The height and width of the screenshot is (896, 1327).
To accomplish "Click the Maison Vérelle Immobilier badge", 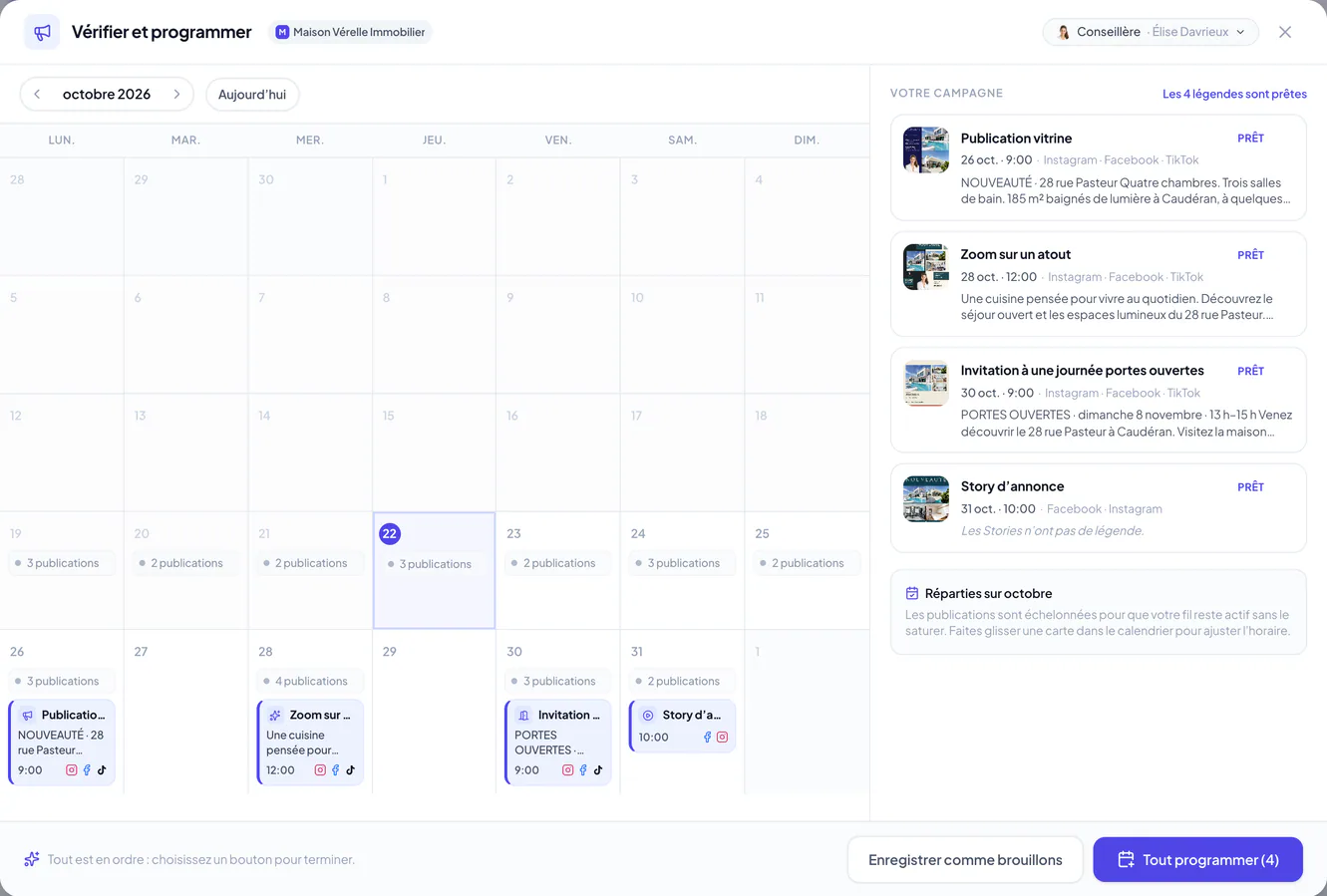I will tap(350, 32).
